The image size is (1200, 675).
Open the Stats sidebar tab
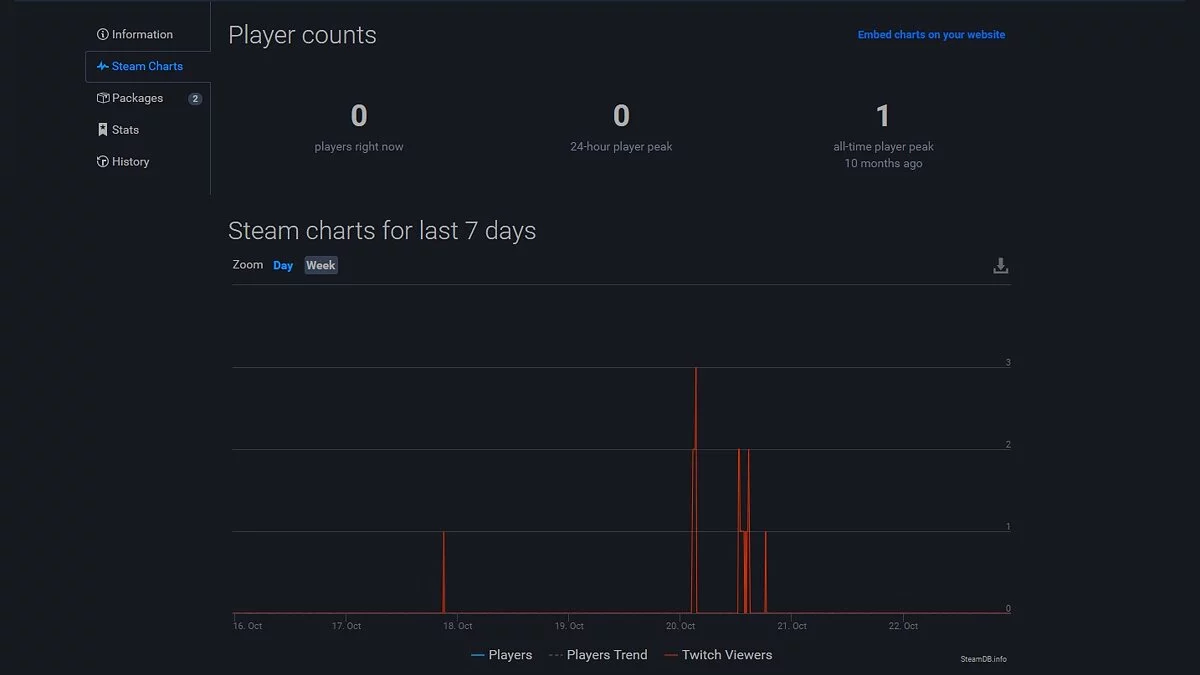[x=147, y=130]
